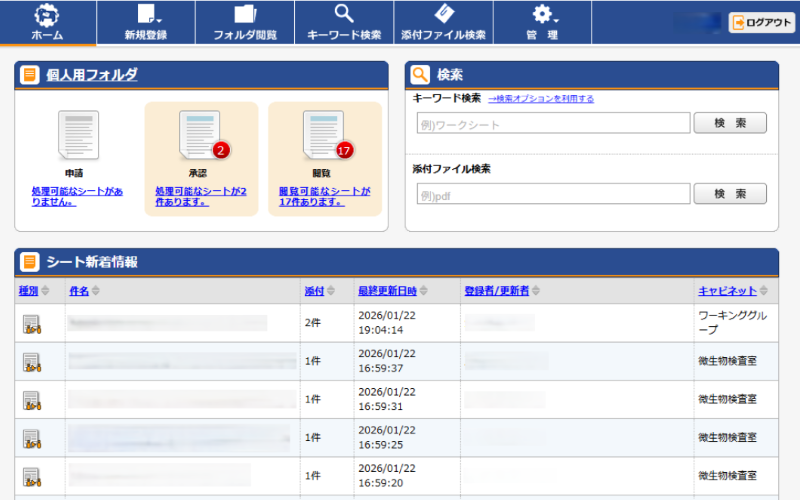
Task: Click the sheet icon in the 16:59:20 row
Action: click(33, 475)
